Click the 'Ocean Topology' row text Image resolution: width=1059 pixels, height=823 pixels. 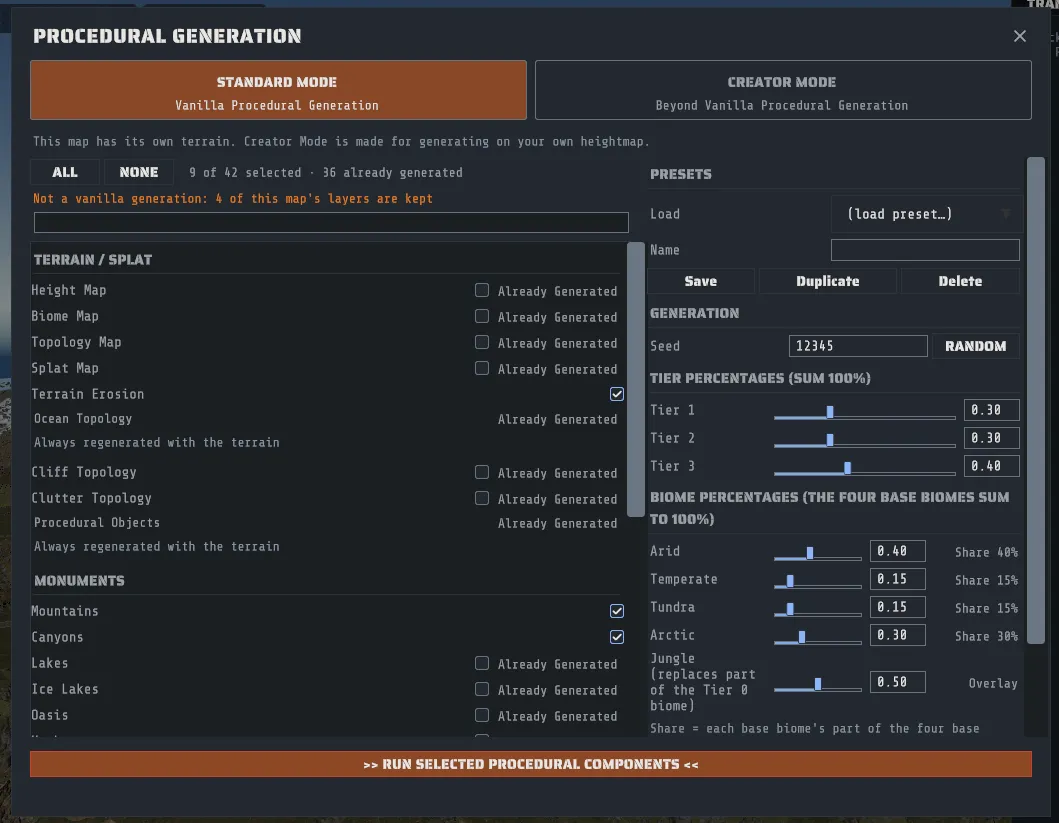tap(83, 419)
